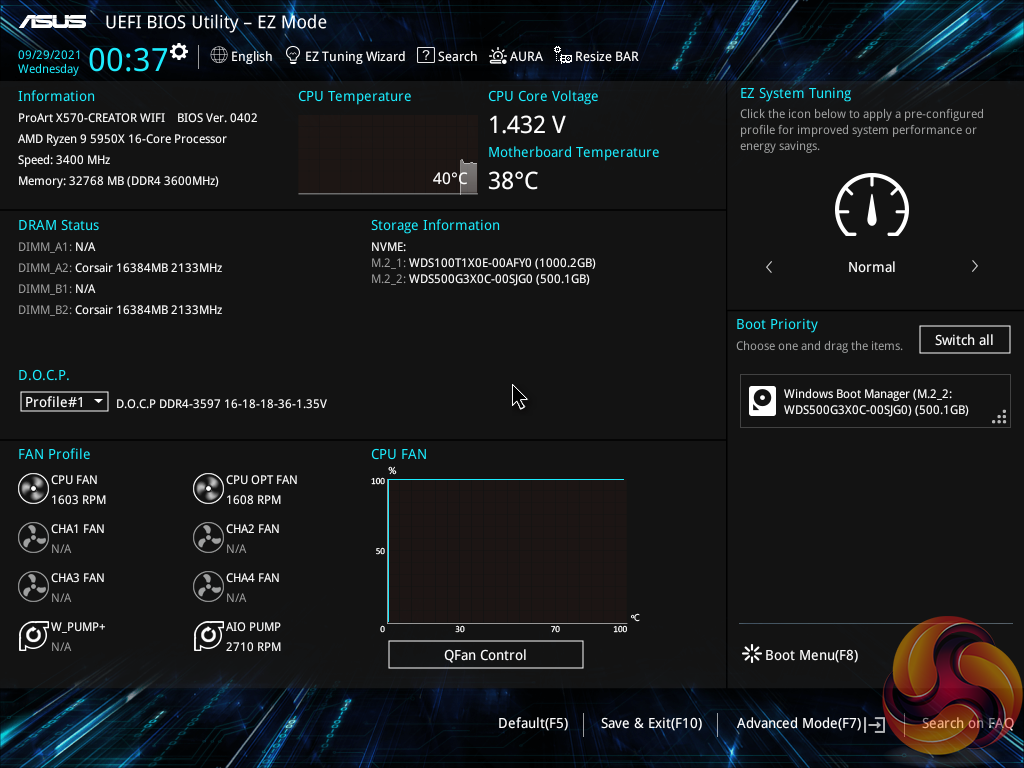Click Save & Exit(F10)
Viewport: 1024px width, 768px height.
pos(651,724)
